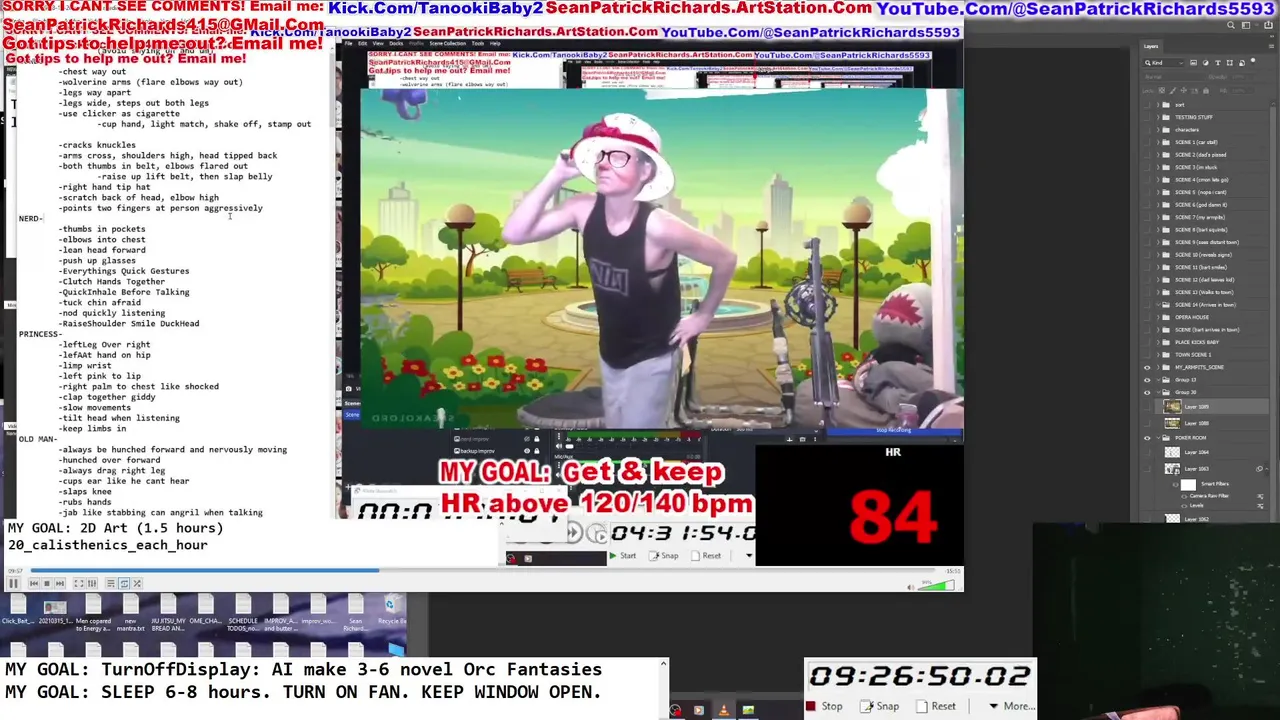Pause the video with the player's pause button

pos(13,583)
